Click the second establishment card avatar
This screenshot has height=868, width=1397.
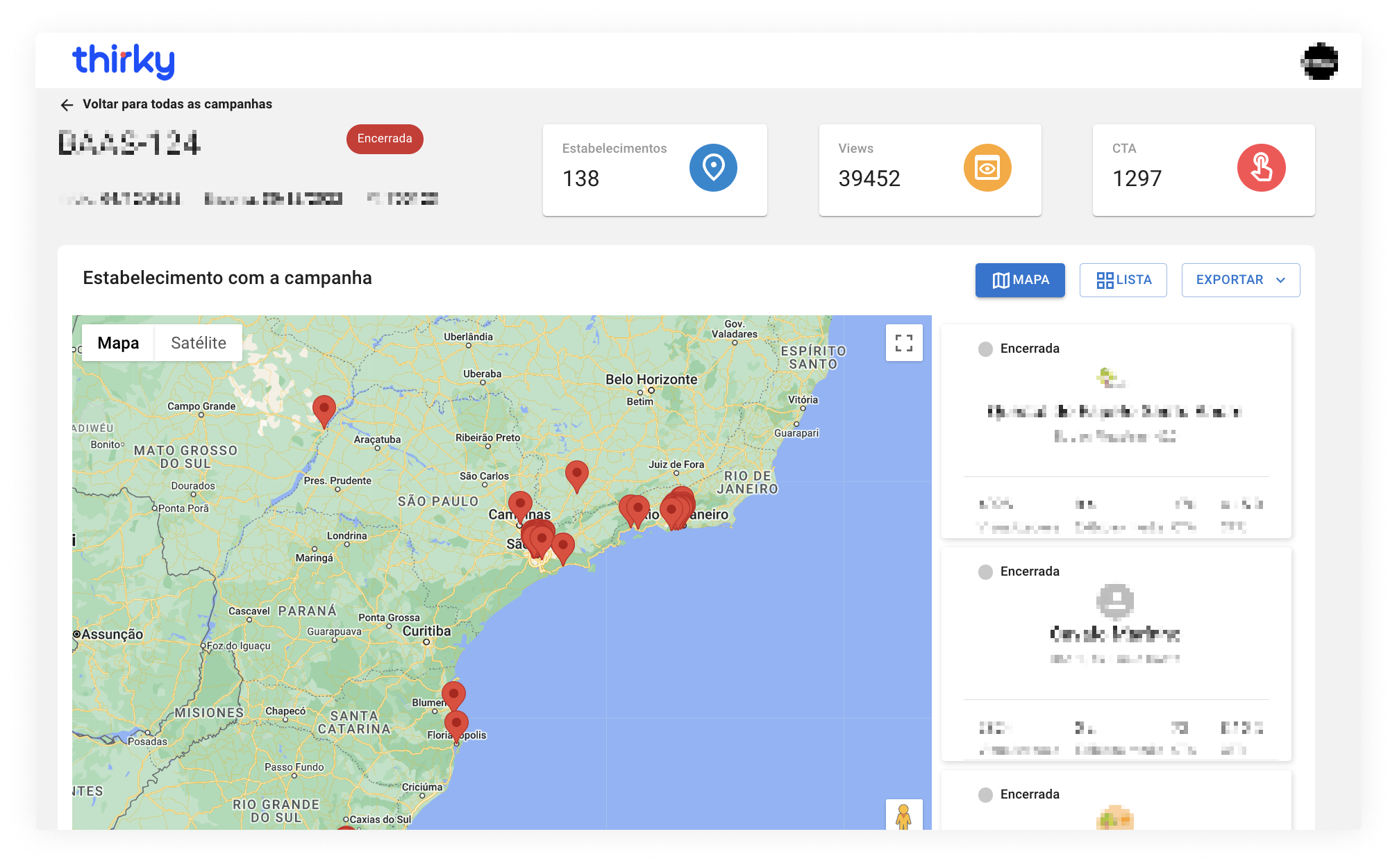(1115, 601)
